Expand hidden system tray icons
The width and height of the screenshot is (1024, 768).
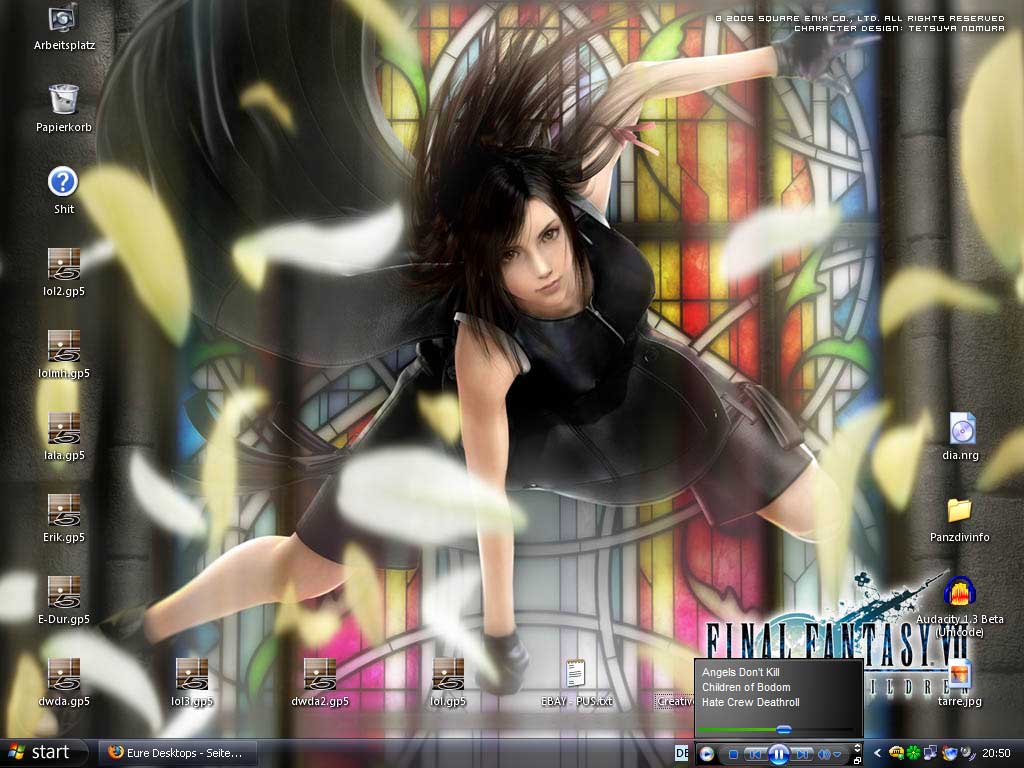click(878, 753)
